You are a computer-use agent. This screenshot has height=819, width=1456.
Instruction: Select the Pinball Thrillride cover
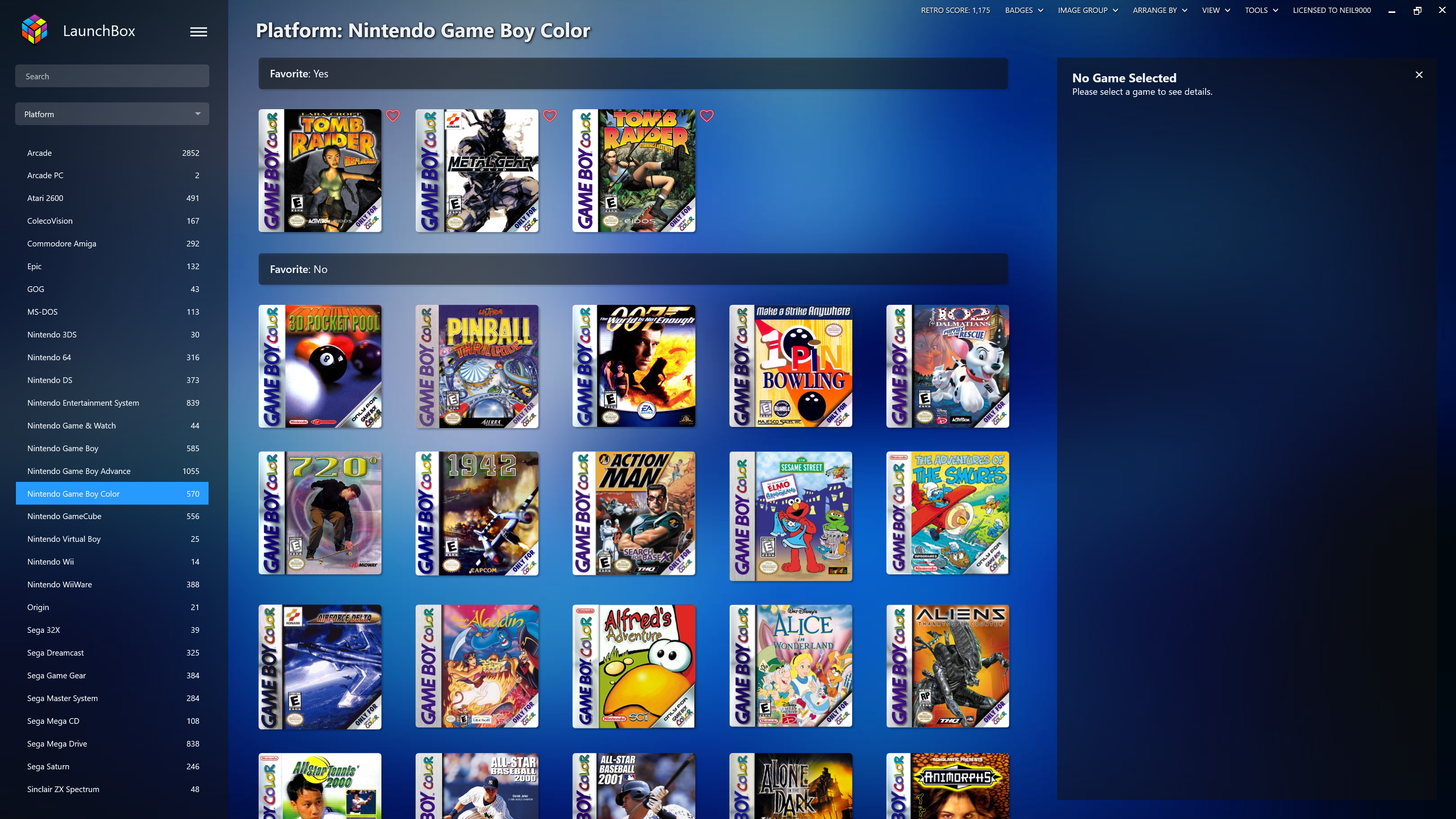(477, 366)
